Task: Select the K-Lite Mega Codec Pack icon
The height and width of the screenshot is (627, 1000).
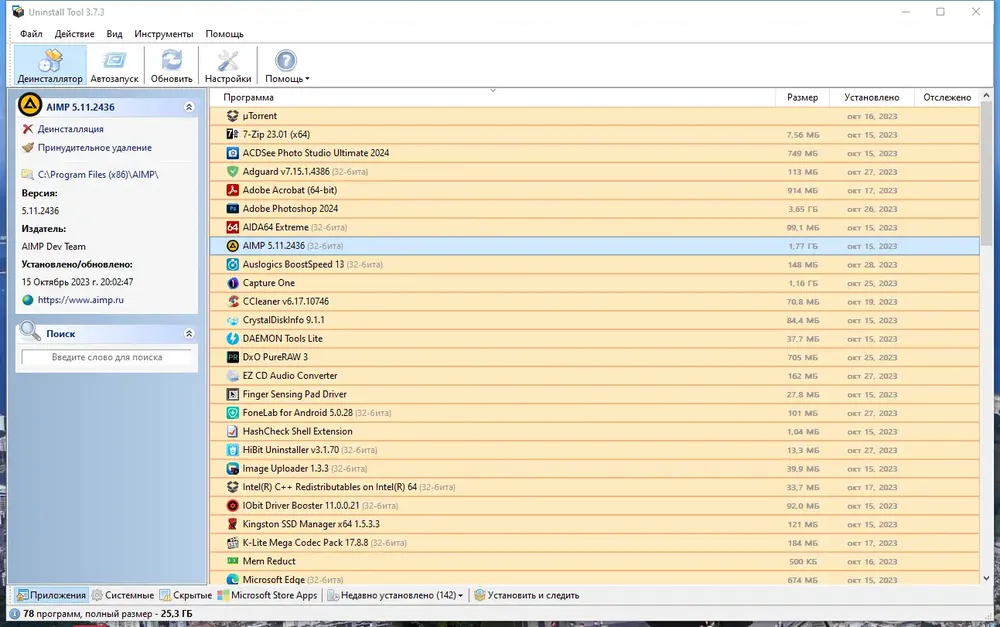Action: pos(233,543)
